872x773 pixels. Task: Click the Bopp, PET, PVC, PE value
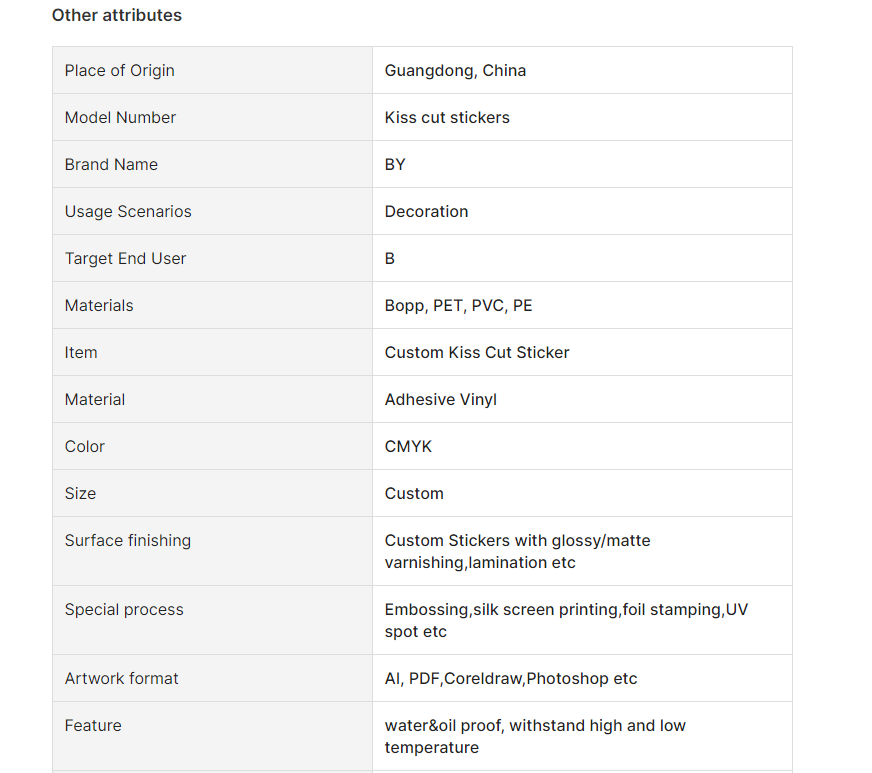coord(458,305)
